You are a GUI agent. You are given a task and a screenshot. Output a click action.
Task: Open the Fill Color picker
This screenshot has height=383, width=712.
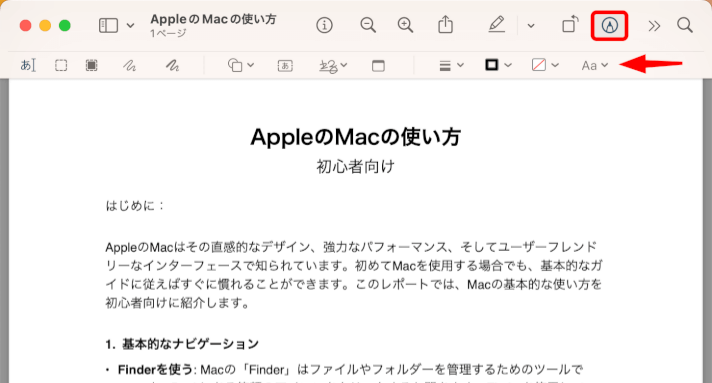click(545, 65)
